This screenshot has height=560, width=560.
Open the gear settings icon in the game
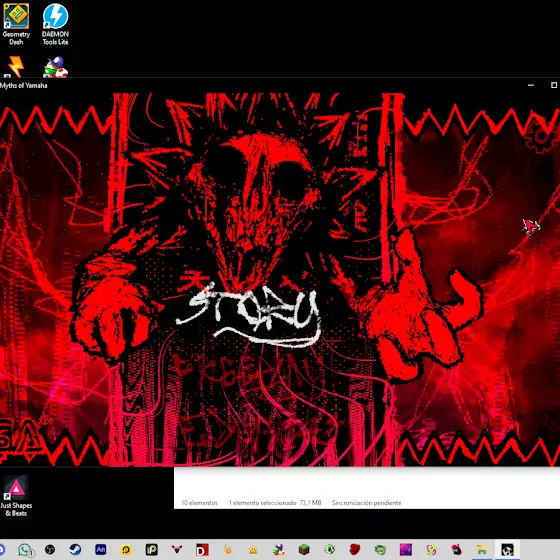point(541,136)
